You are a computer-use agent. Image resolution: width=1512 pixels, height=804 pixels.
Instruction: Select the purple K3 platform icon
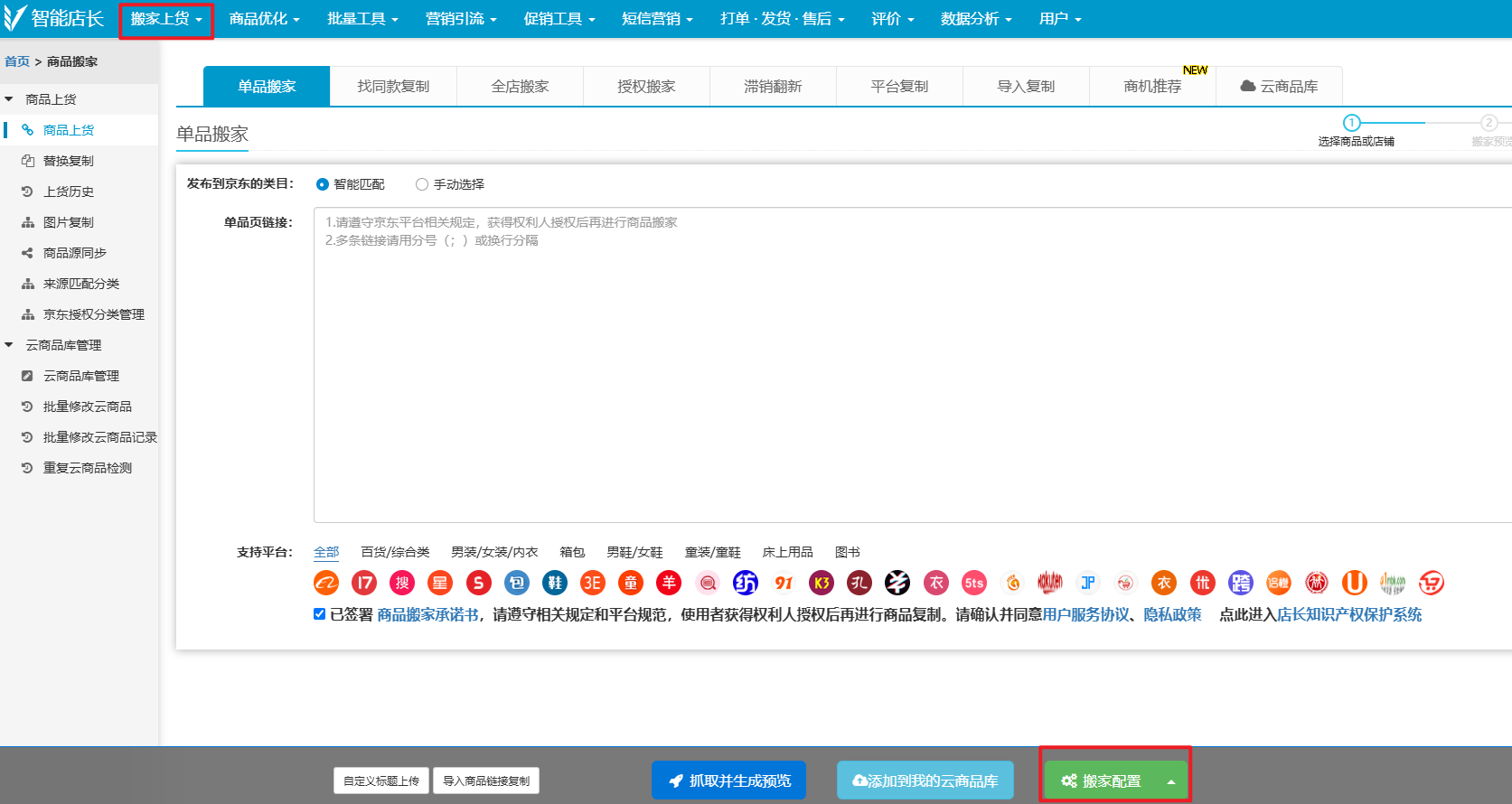point(822,583)
